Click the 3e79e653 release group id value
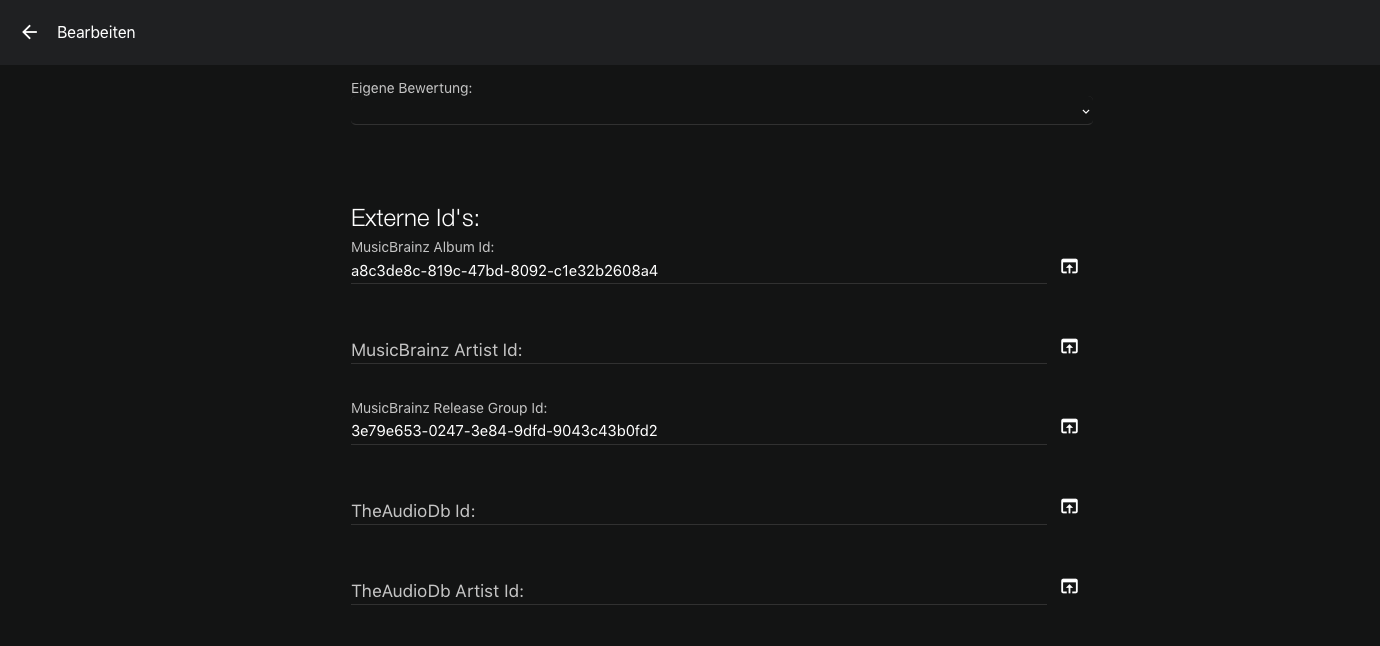The image size is (1380, 646). [x=504, y=431]
